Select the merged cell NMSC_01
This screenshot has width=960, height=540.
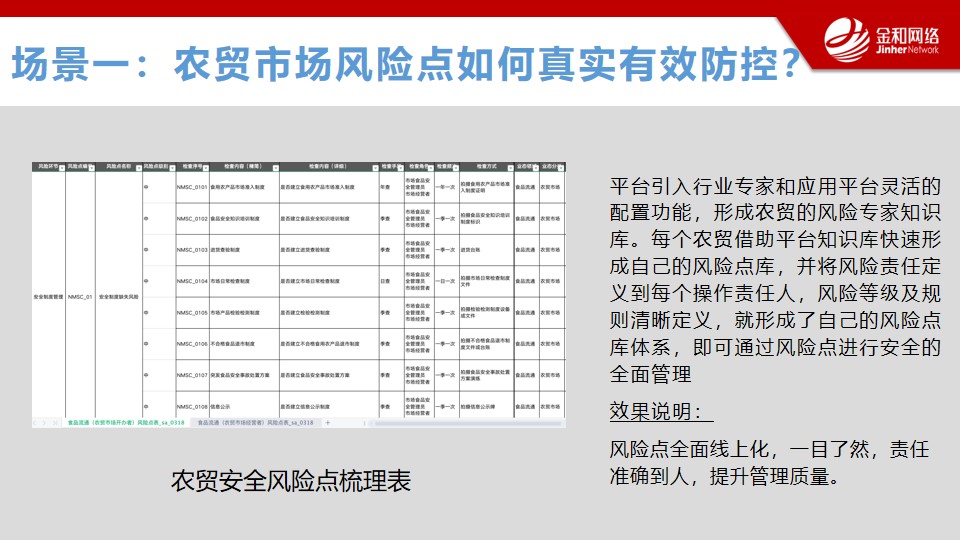[x=80, y=296]
